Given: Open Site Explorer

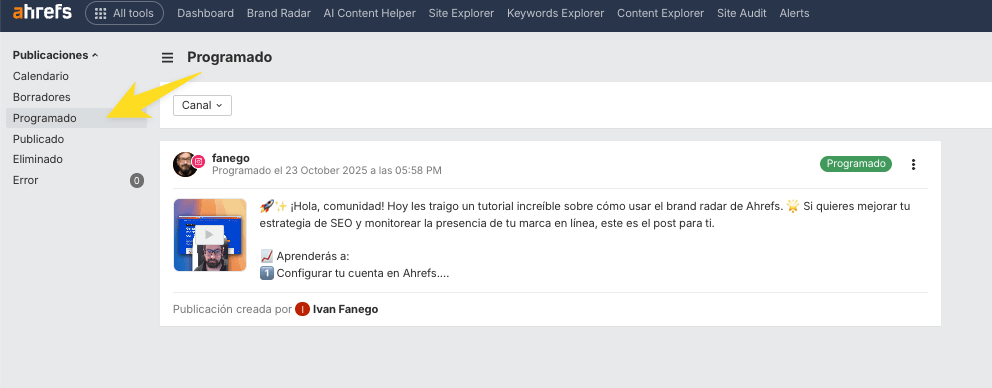Looking at the screenshot, I should pyautogui.click(x=461, y=13).
